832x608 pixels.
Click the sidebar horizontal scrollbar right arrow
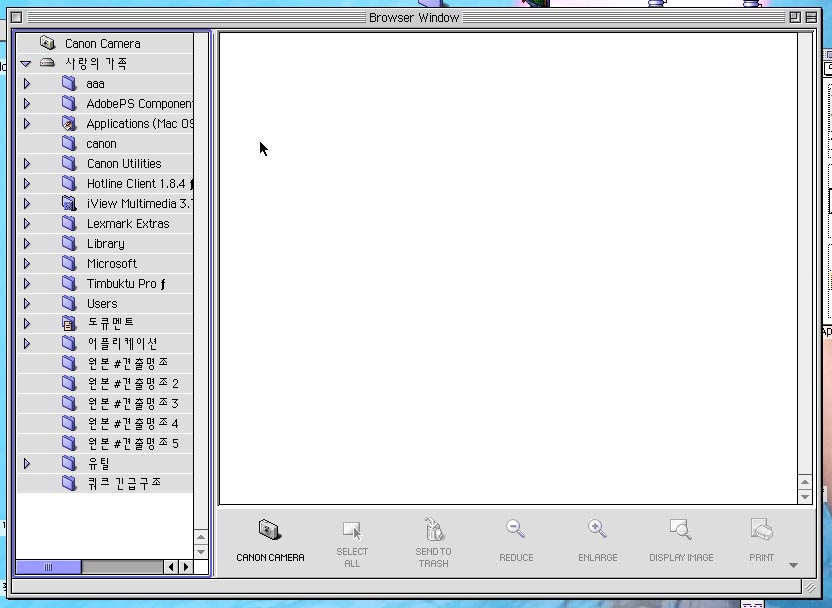click(x=185, y=567)
